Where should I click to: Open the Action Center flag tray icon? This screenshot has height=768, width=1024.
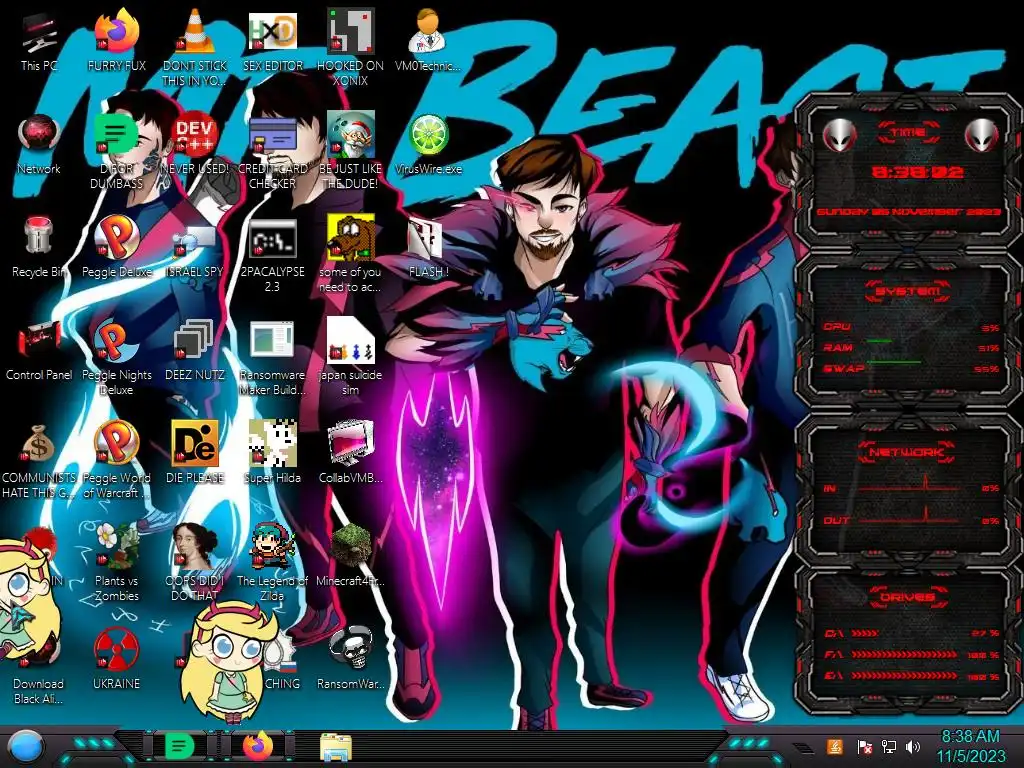864,746
